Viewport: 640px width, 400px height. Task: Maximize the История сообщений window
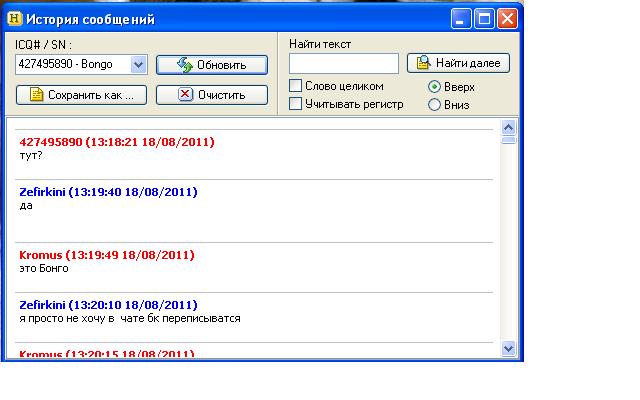484,19
